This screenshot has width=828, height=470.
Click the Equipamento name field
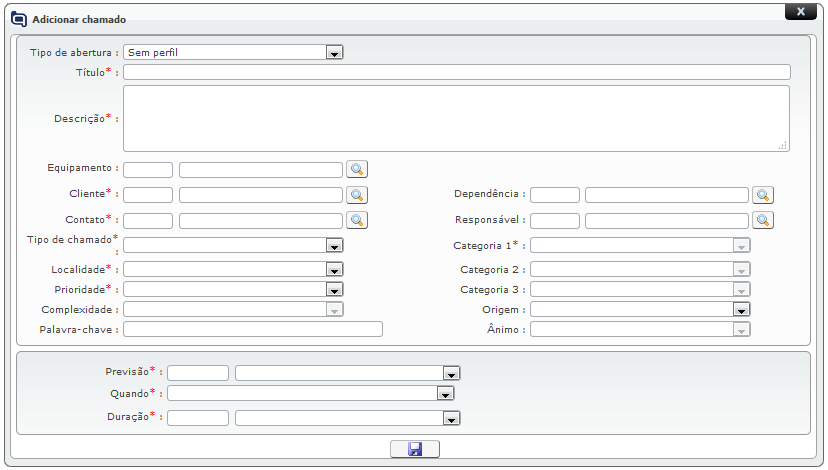click(261, 170)
